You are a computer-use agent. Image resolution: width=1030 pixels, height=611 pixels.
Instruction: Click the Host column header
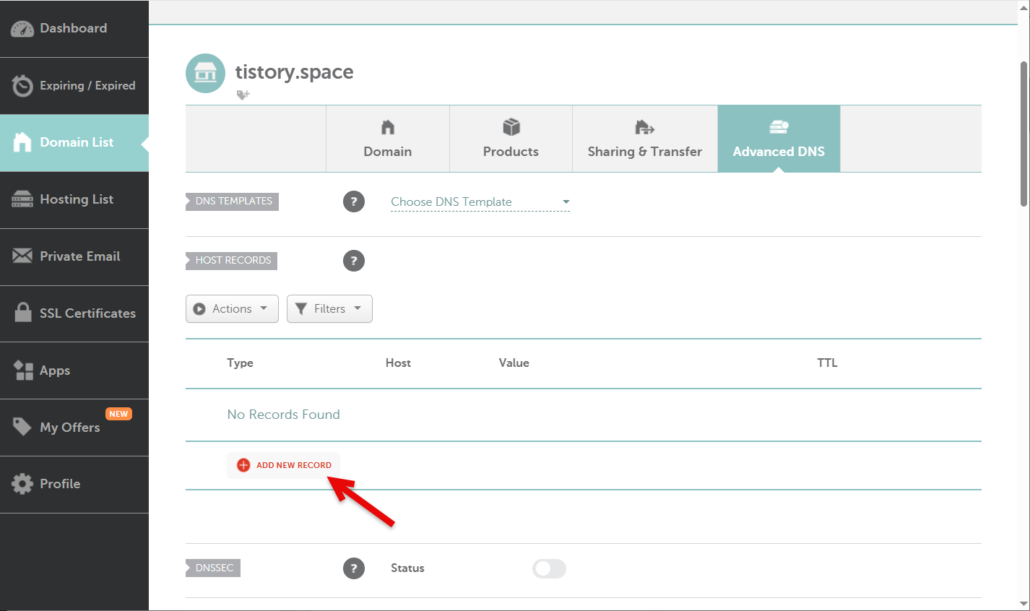coord(398,363)
